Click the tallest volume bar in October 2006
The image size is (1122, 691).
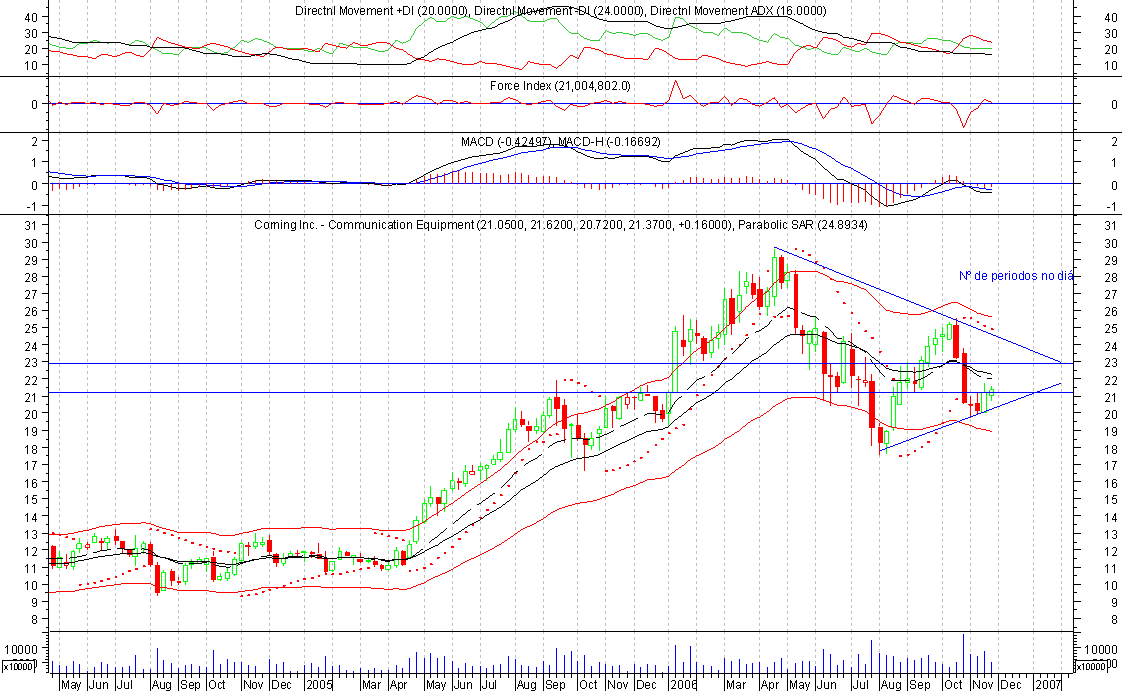963,653
